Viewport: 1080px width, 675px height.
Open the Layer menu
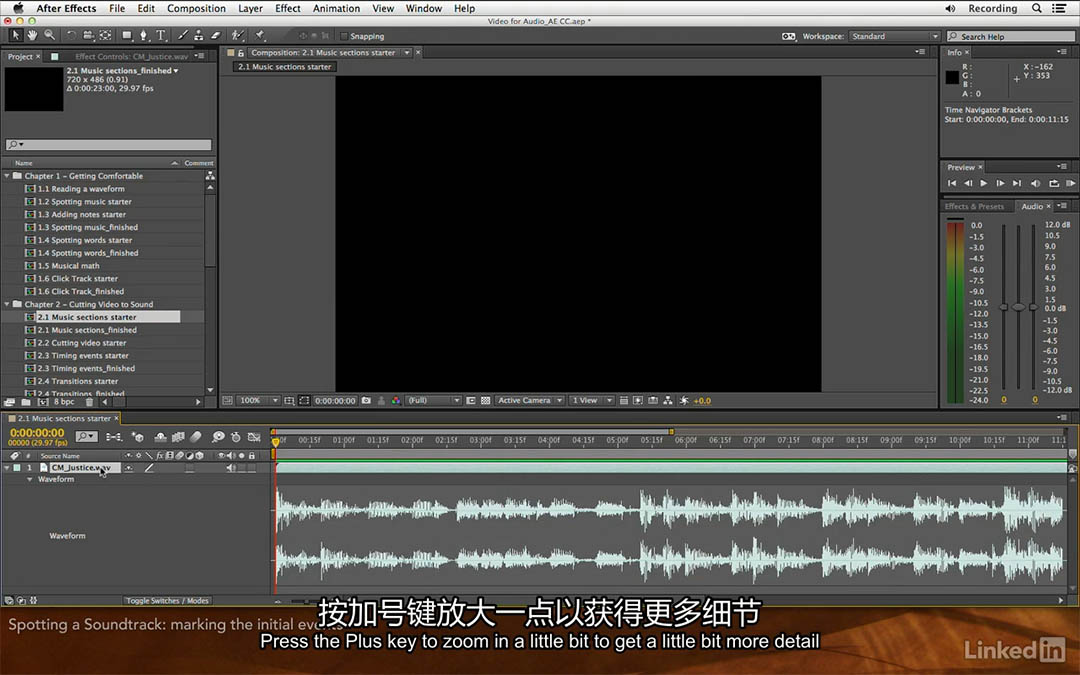coord(250,8)
